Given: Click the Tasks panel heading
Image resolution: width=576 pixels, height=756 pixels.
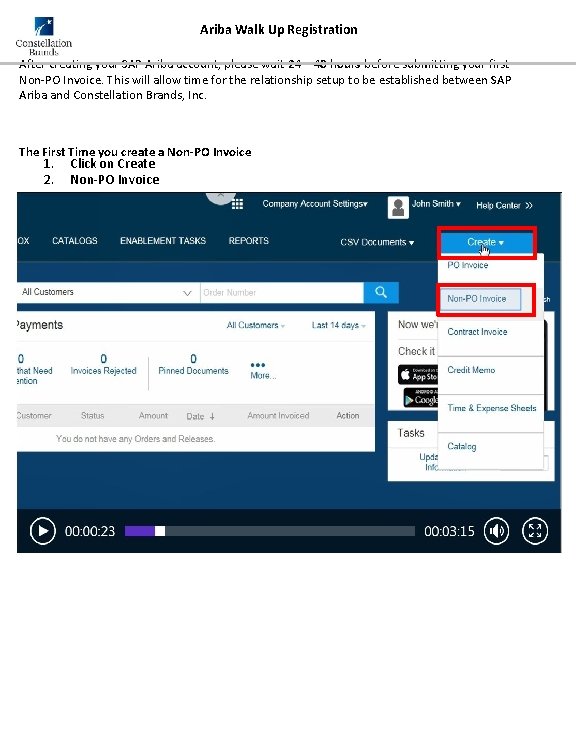Looking at the screenshot, I should click(x=411, y=433).
